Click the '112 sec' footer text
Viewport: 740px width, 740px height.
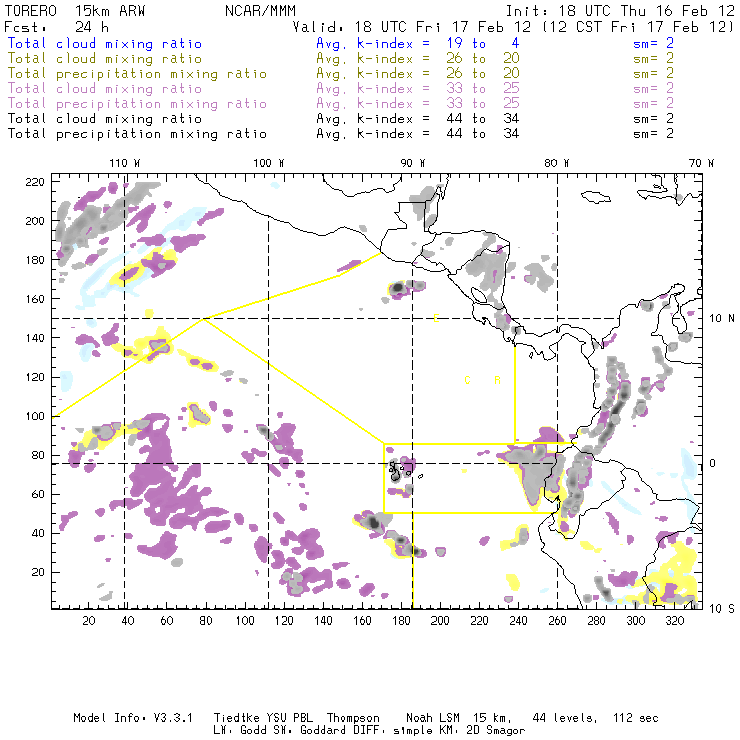636,718
